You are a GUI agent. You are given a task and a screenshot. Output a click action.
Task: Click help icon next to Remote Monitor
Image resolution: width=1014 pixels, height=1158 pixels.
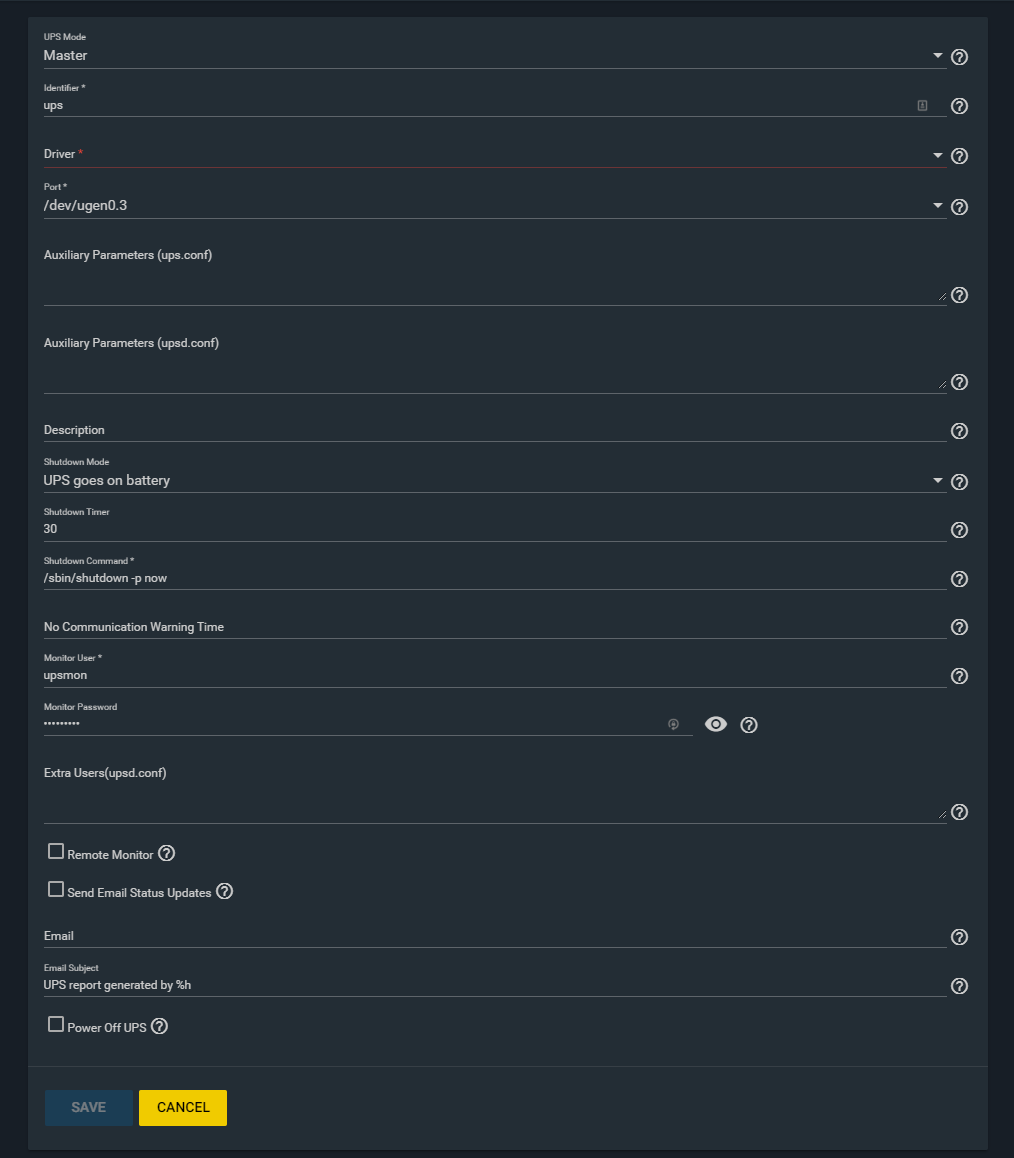[166, 853]
